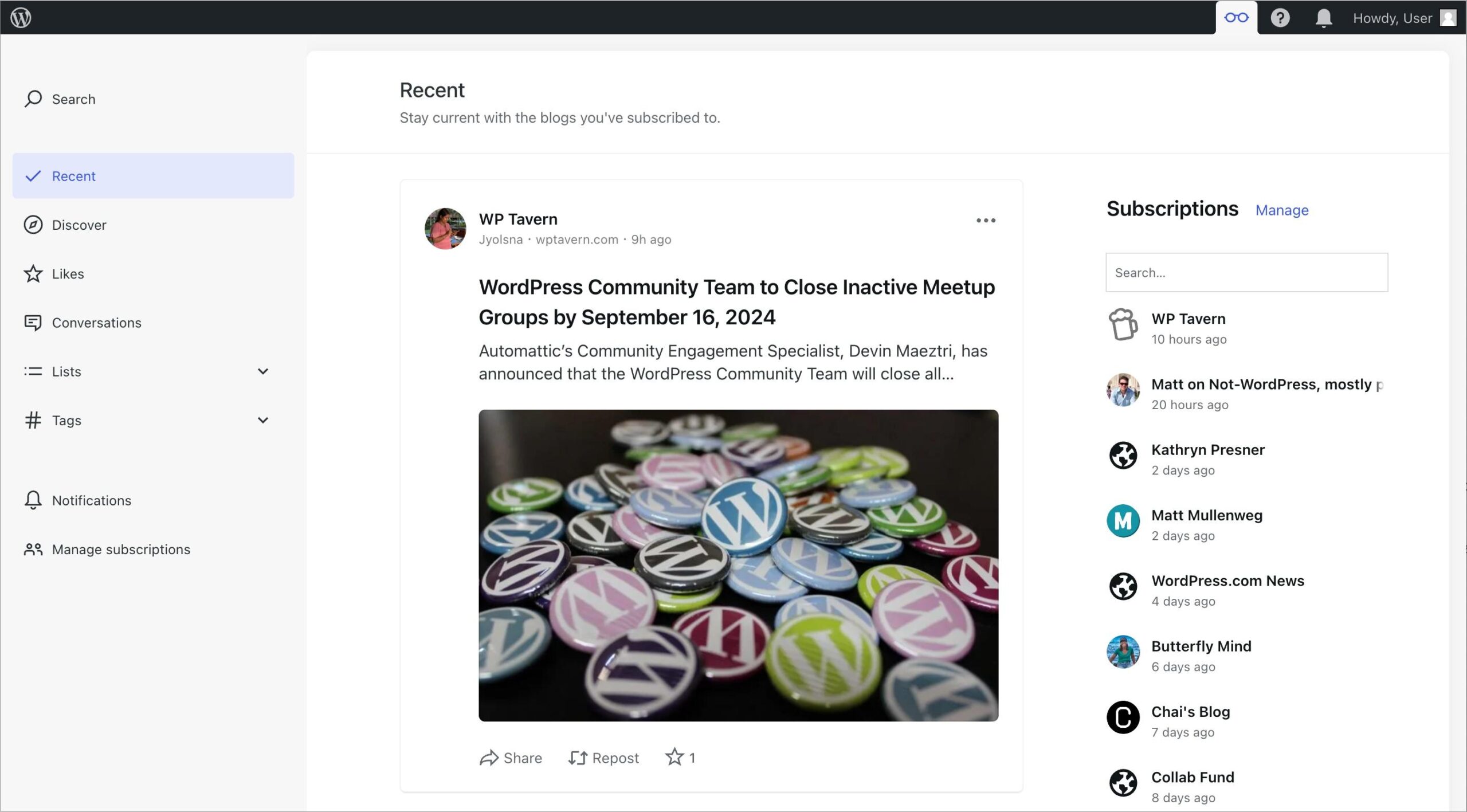1467x812 pixels.
Task: Navigate to Discover section
Action: tap(79, 225)
